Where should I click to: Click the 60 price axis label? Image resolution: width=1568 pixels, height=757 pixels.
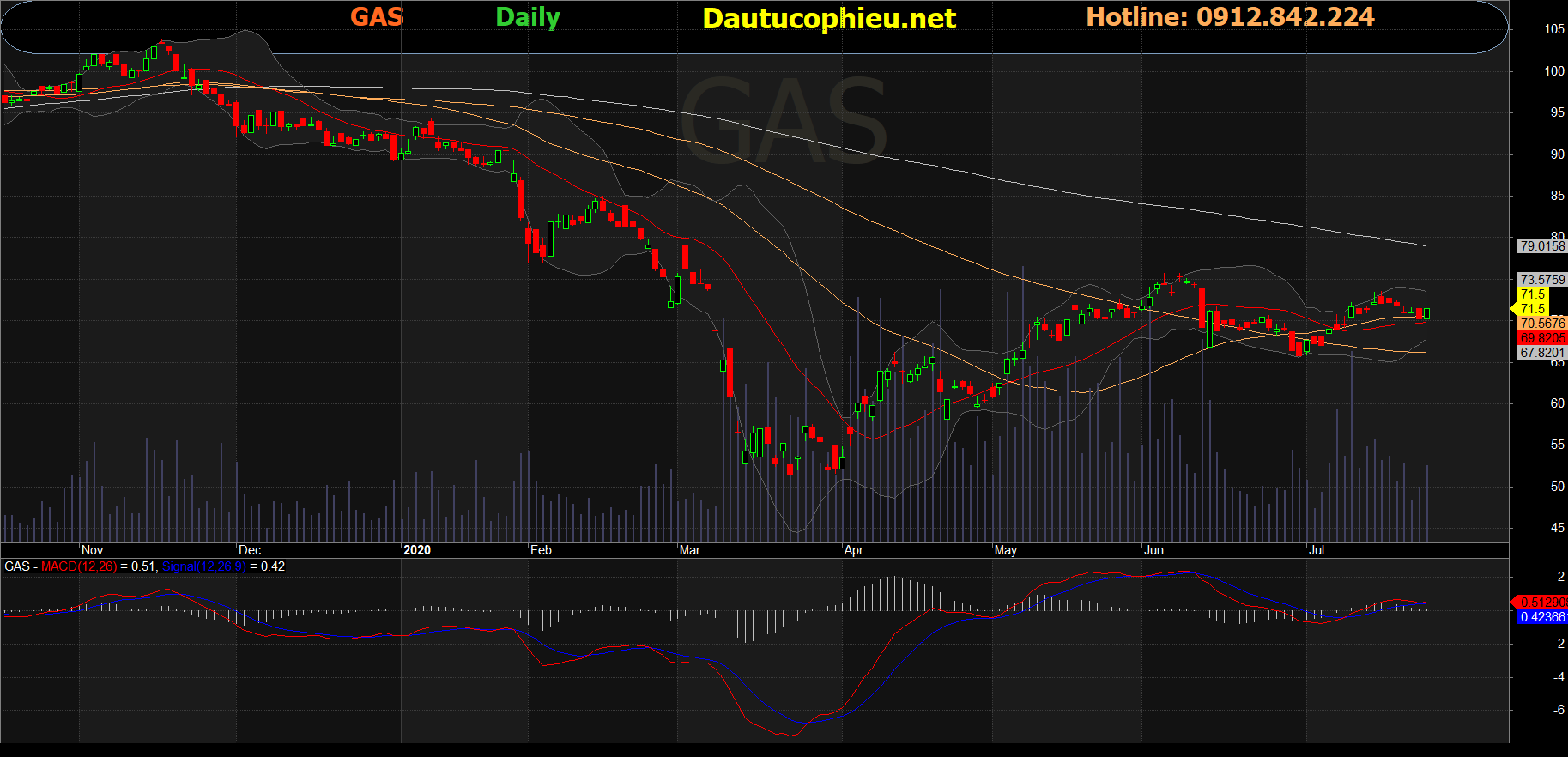click(x=1557, y=403)
